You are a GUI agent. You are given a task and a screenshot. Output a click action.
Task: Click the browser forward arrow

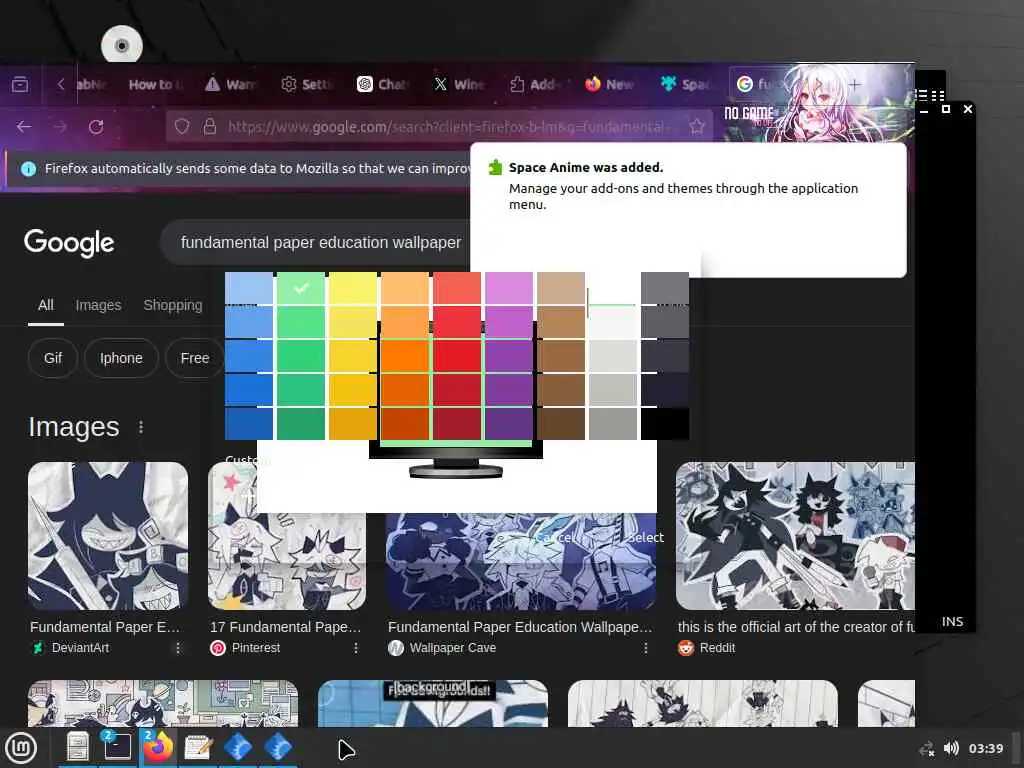(x=60, y=127)
